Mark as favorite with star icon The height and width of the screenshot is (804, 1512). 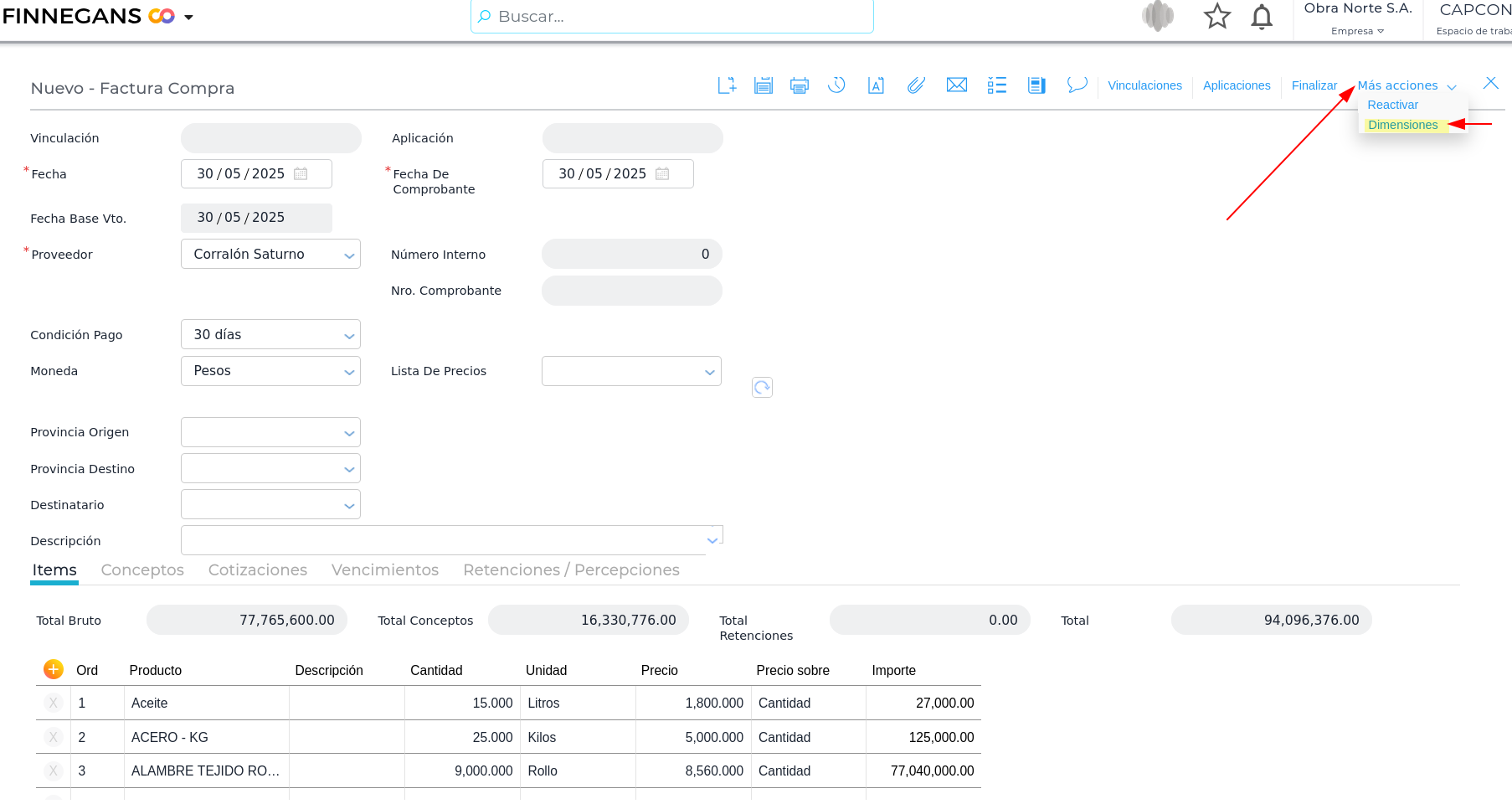1216,17
